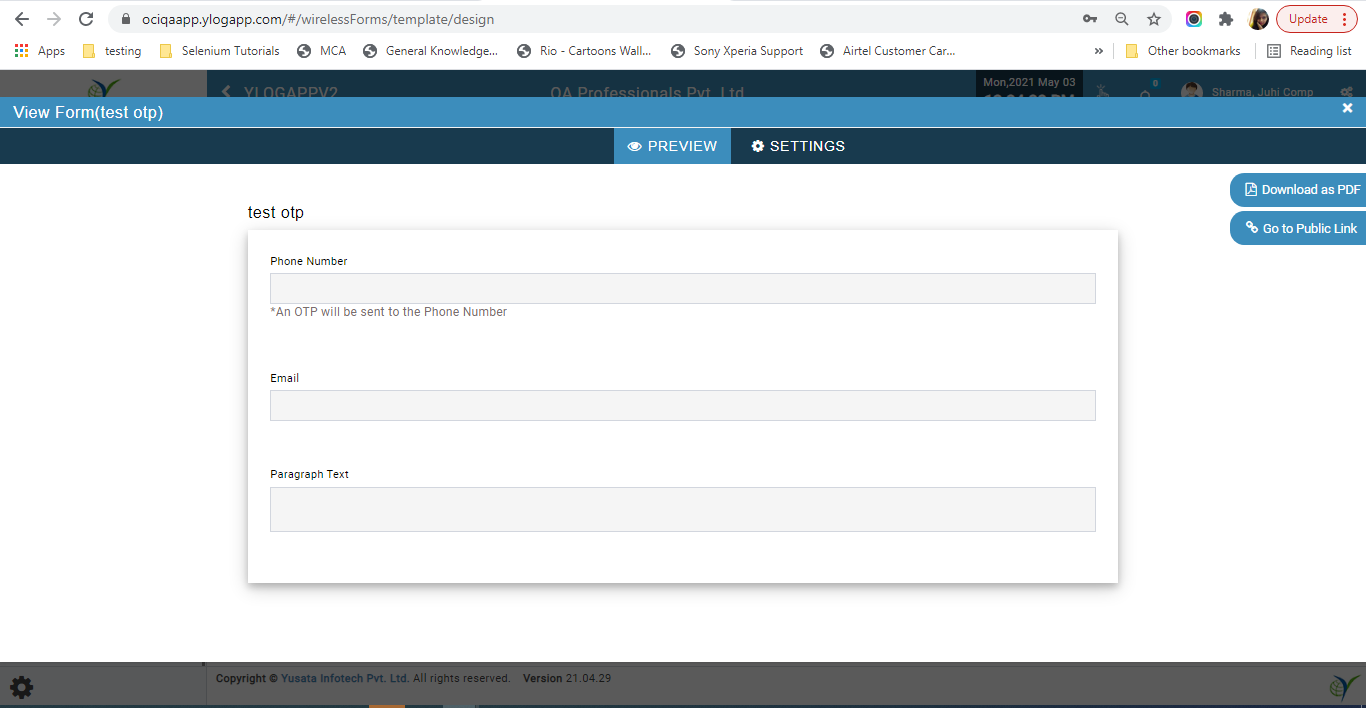Screen dimensions: 1366x708
Task: Open the testing bookmarks folder
Action: pyautogui.click(x=112, y=51)
